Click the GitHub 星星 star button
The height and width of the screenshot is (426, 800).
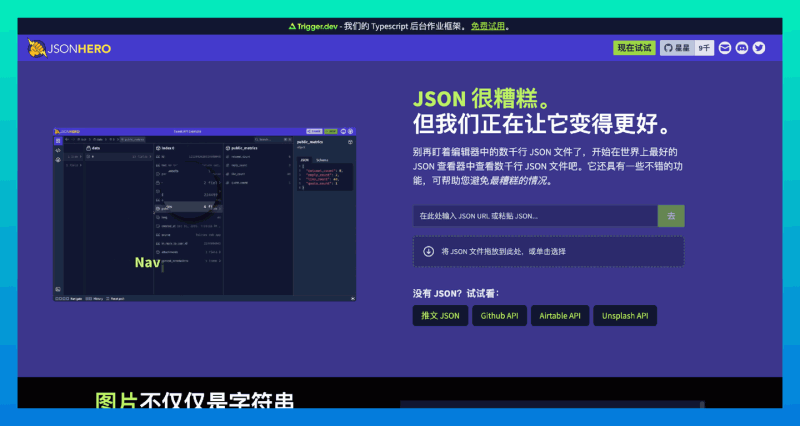[x=677, y=48]
